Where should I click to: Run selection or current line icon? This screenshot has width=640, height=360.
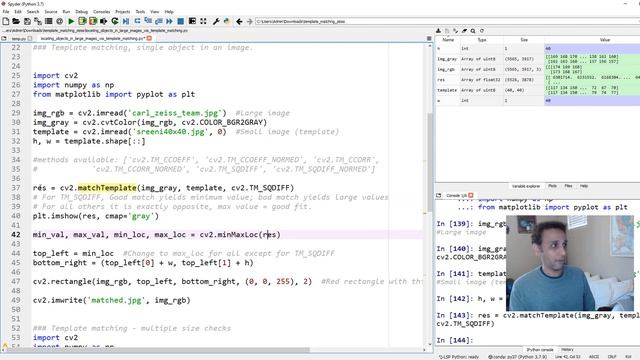[104, 21]
